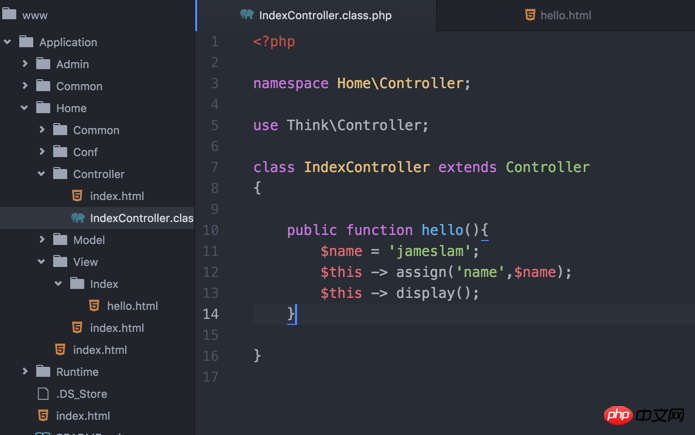This screenshot has height=435, width=695.
Task: Click the IndexController class name on line 7
Action: click(367, 167)
